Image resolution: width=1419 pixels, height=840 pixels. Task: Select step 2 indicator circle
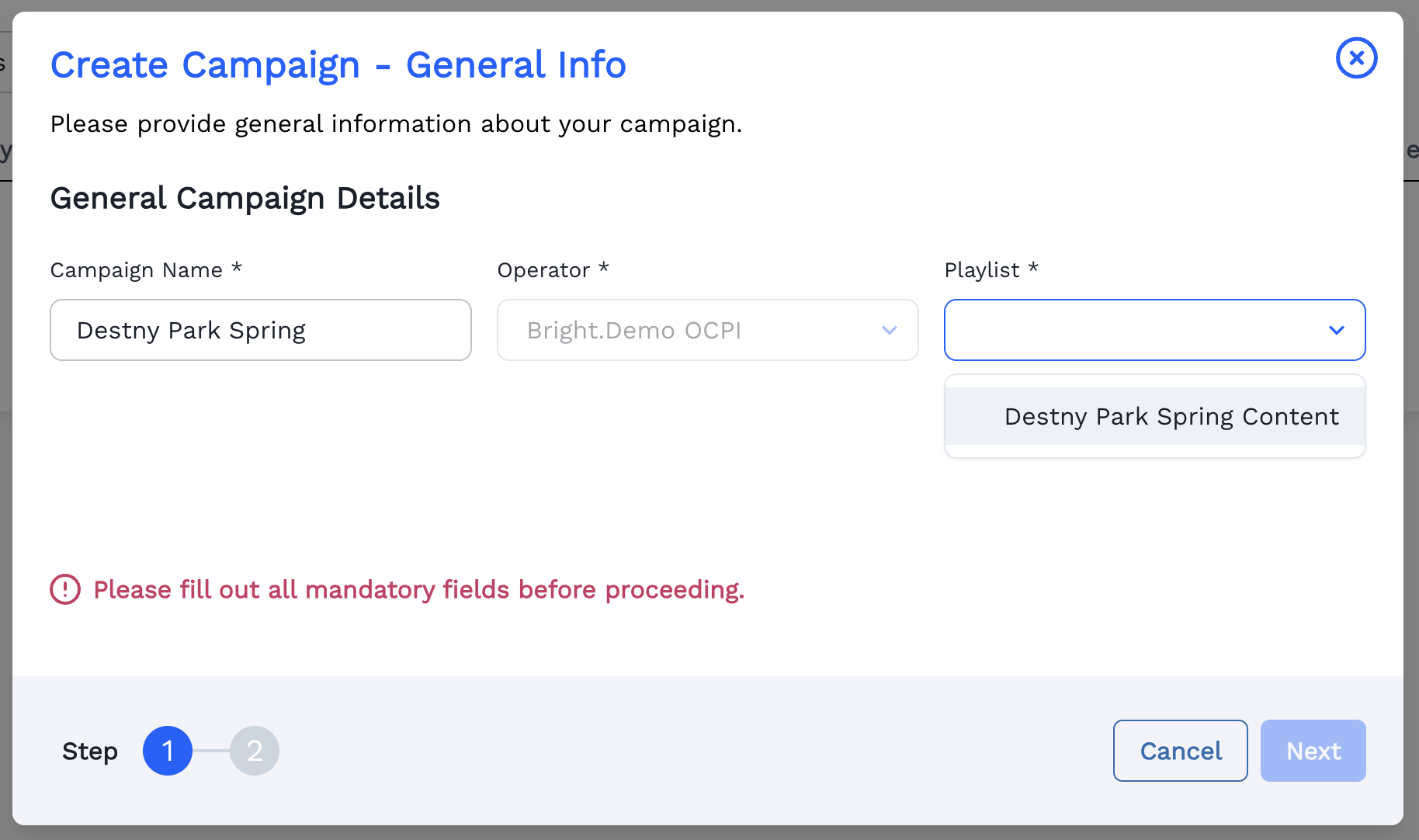[x=255, y=751]
